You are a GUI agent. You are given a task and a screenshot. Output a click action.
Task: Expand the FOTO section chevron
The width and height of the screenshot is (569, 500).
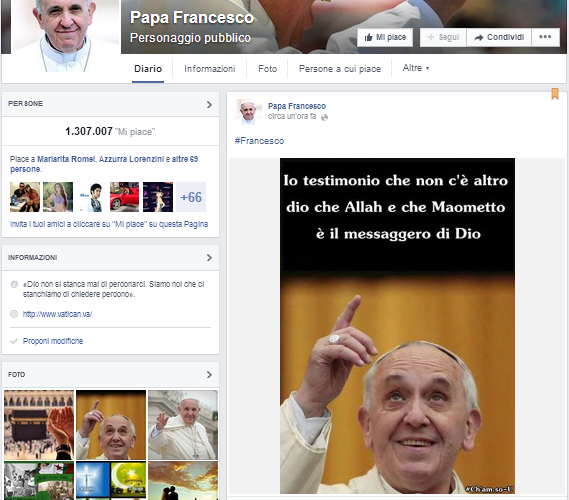tap(209, 374)
